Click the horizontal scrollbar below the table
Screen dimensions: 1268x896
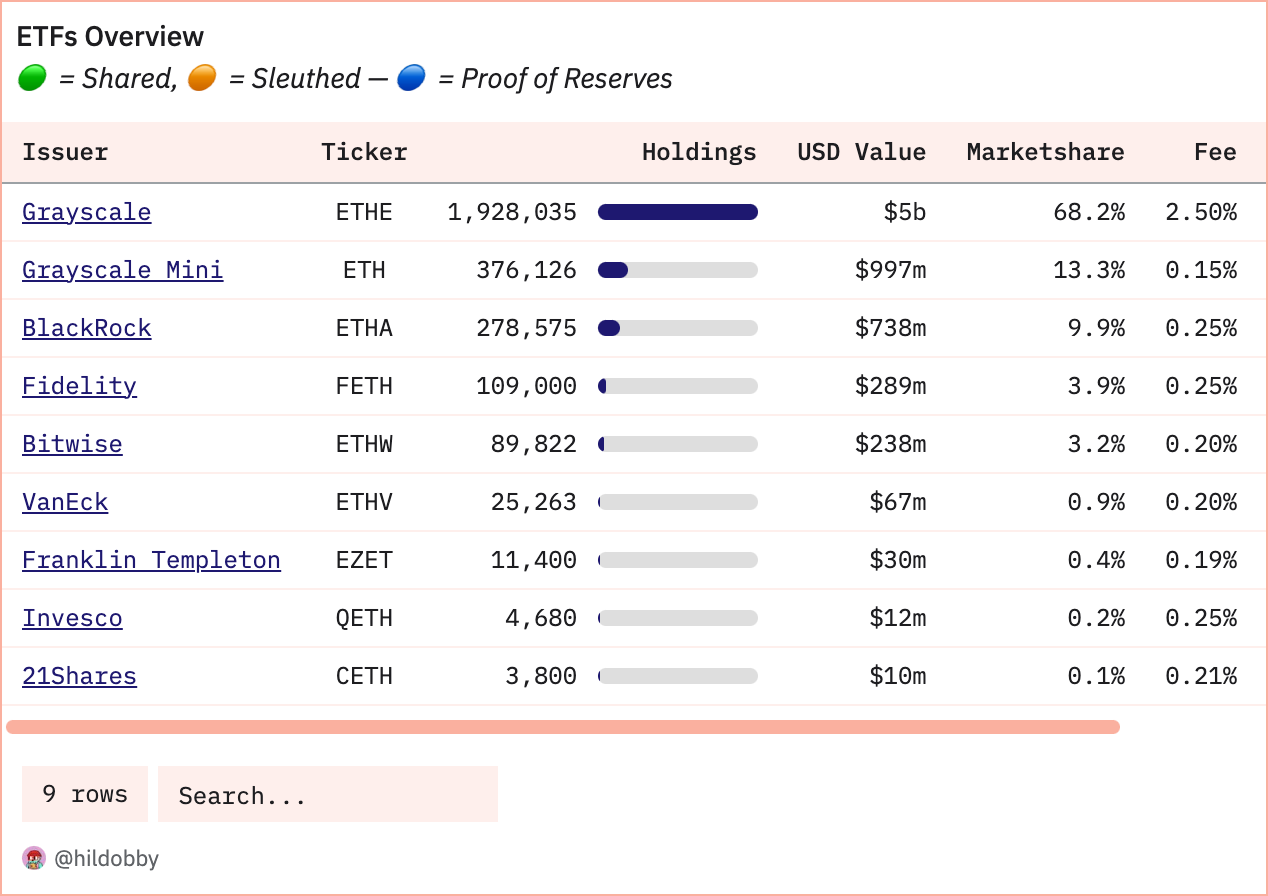563,727
